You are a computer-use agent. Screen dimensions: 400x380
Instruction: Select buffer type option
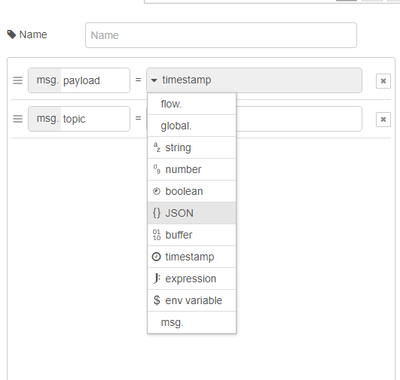(192, 235)
